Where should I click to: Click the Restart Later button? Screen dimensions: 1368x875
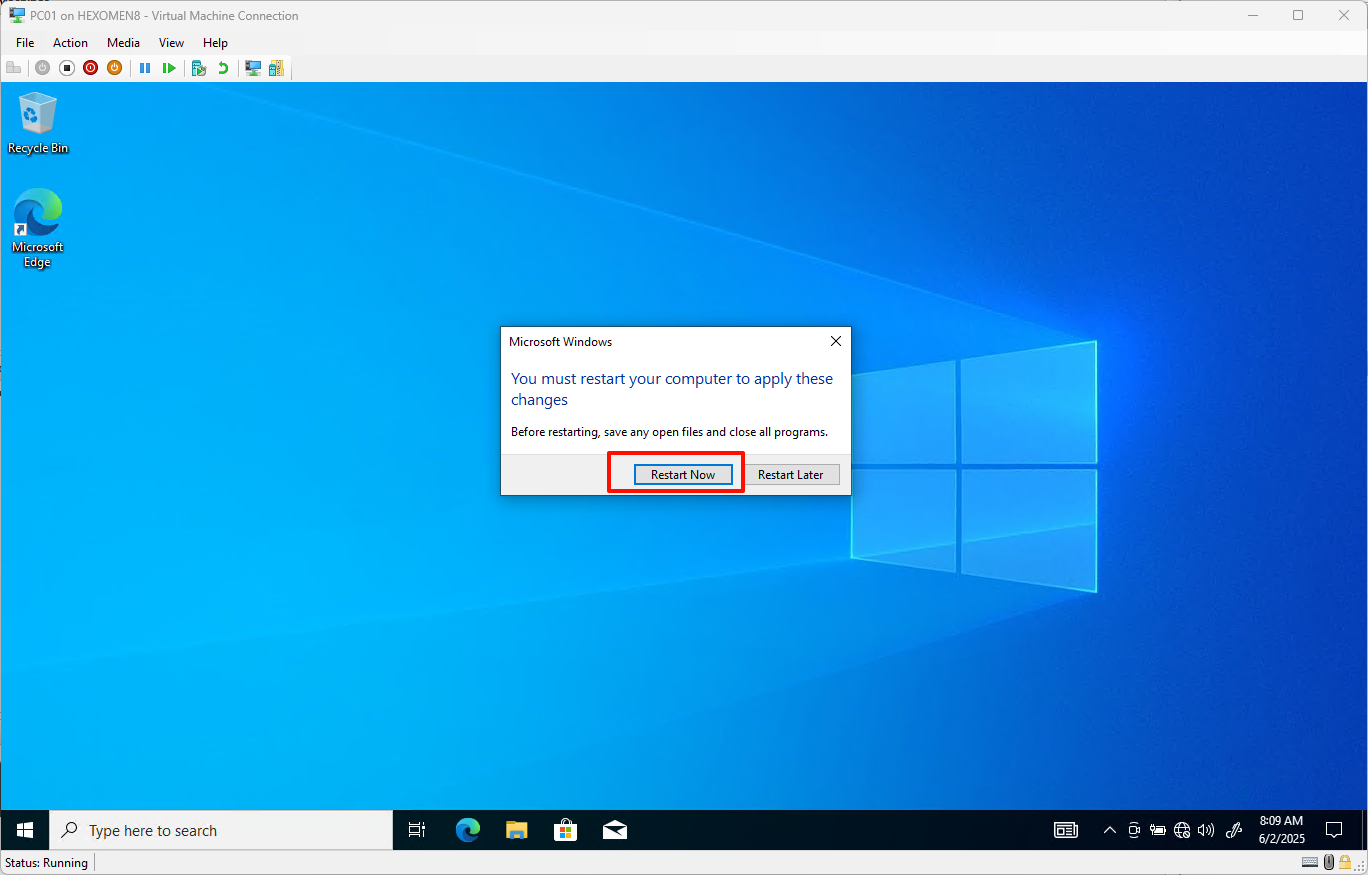pos(791,474)
